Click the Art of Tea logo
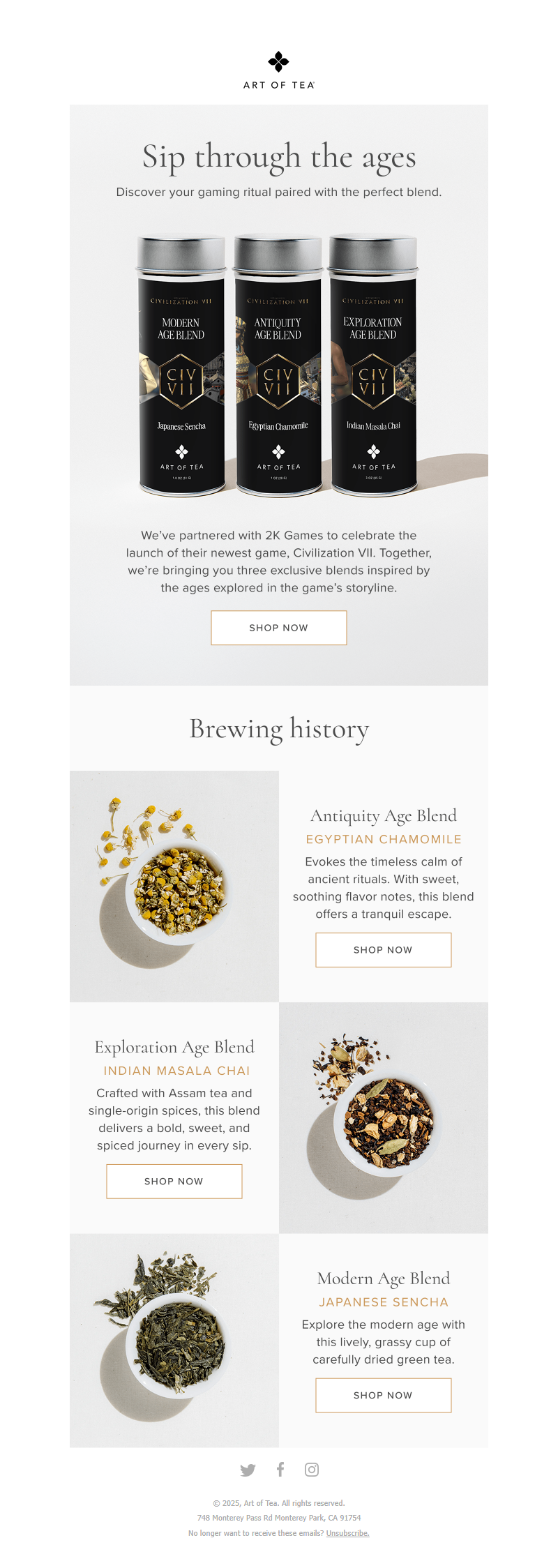The image size is (558, 1568). 279,70
